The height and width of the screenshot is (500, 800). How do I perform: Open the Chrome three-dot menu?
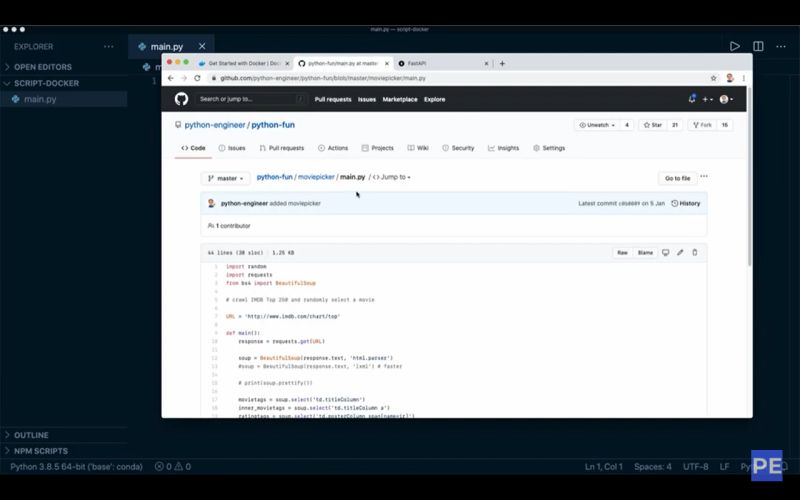click(x=744, y=78)
